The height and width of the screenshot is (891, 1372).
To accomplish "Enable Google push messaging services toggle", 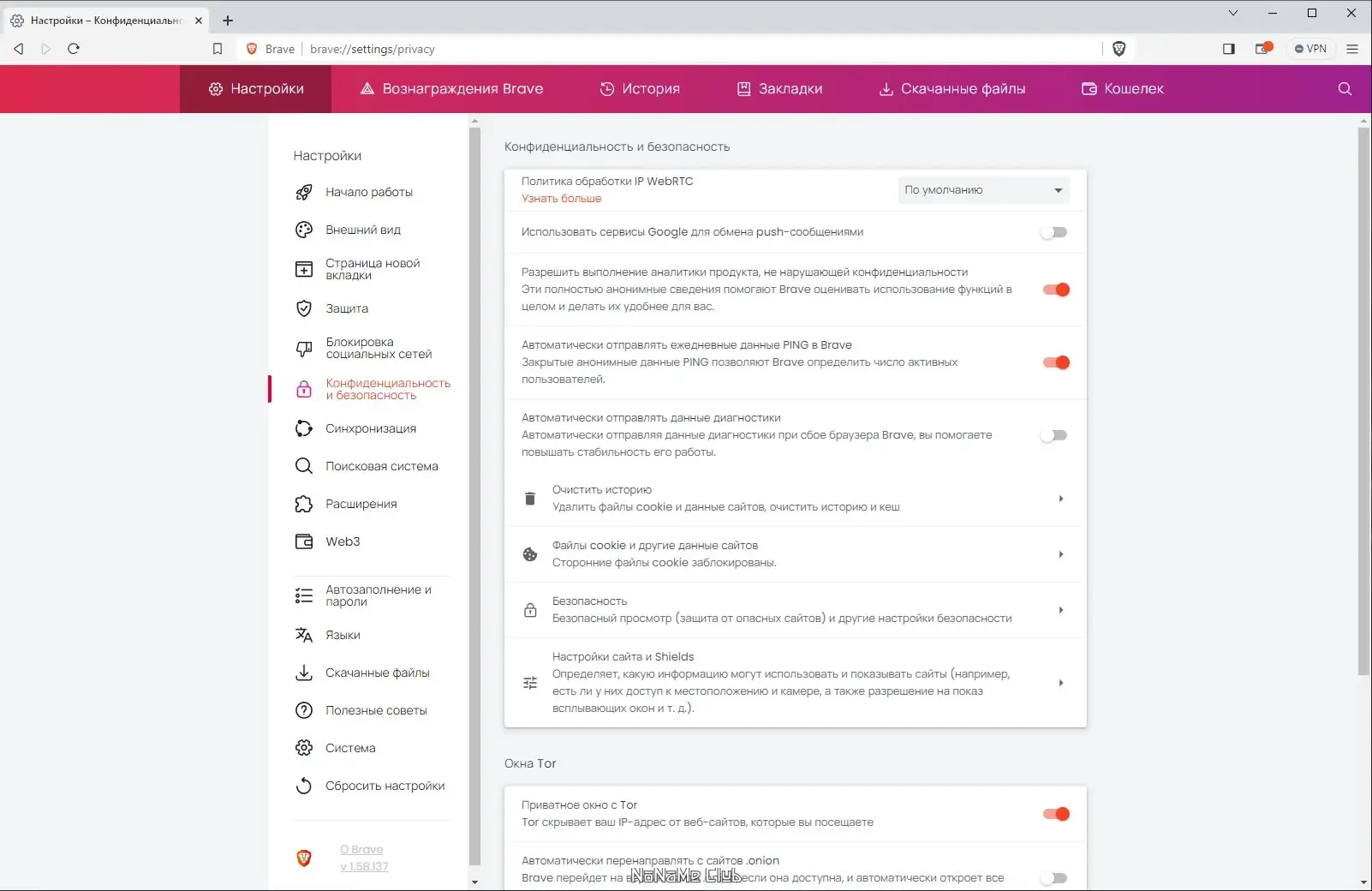I will click(x=1055, y=232).
